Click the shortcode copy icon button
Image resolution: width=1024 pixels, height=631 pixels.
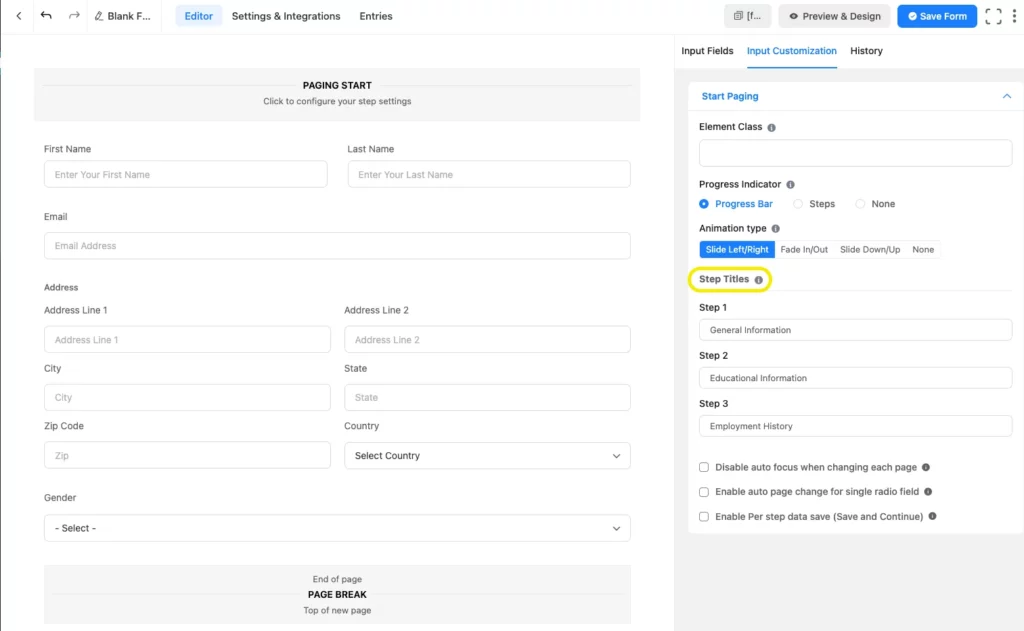click(747, 16)
